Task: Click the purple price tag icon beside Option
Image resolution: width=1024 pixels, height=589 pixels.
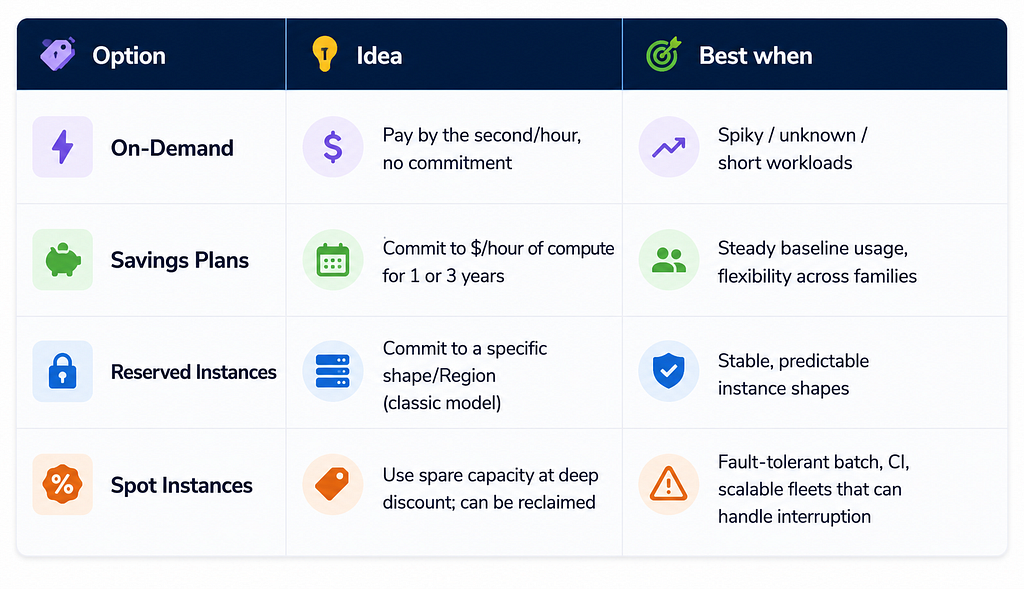Action: (57, 54)
